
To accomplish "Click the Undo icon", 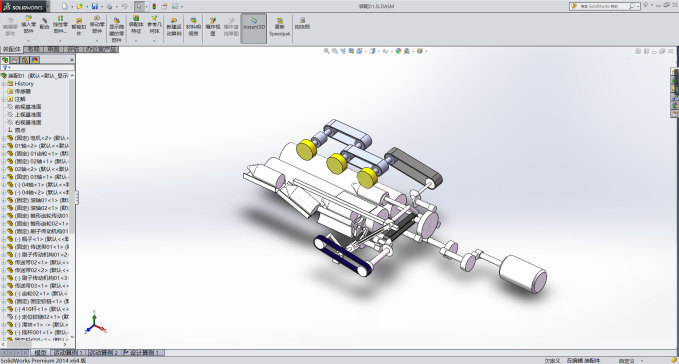I will pyautogui.click(x=124, y=6).
